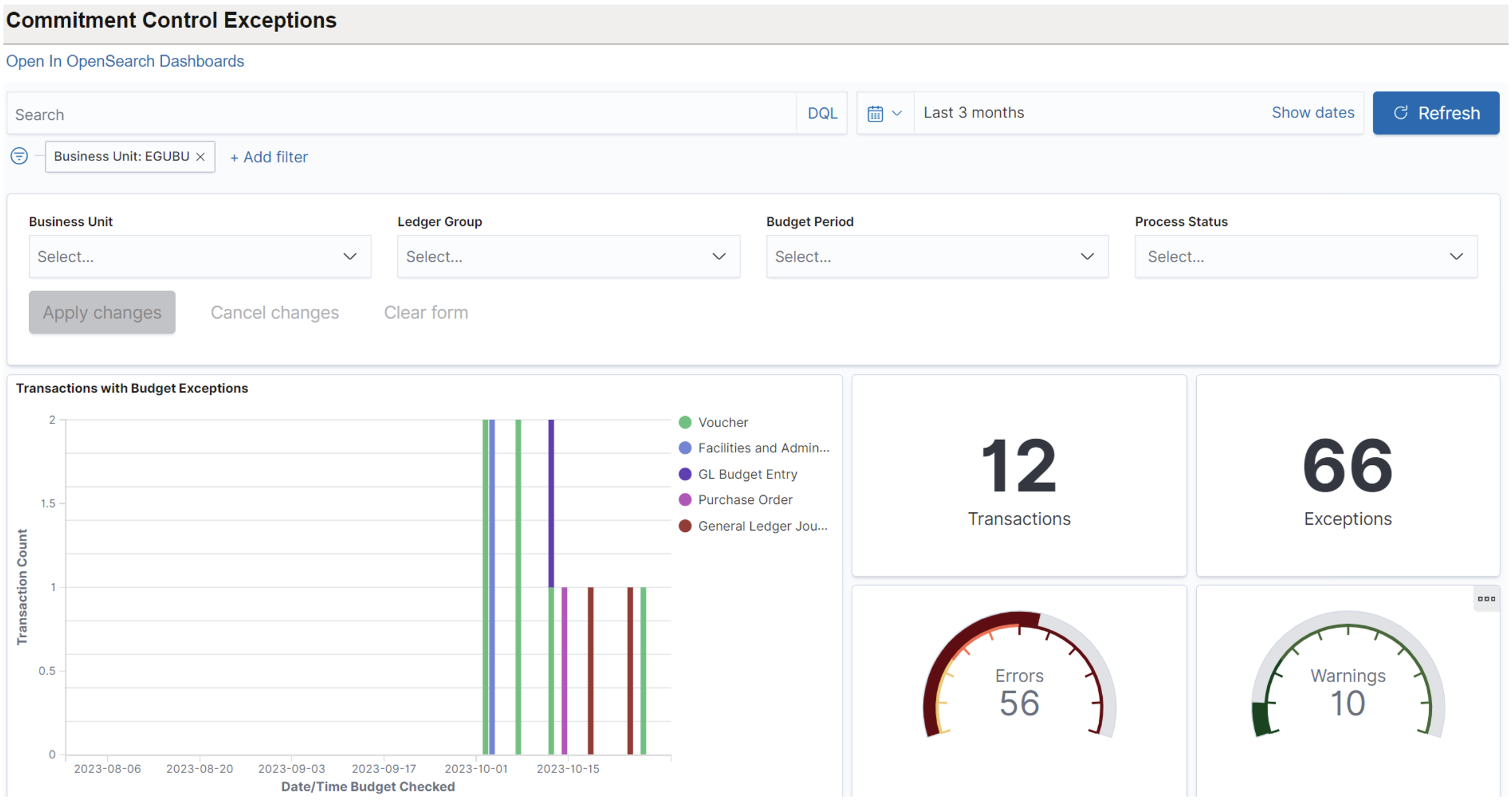Open the Ledger Group select dropdown
1512x807 pixels.
tap(568, 256)
